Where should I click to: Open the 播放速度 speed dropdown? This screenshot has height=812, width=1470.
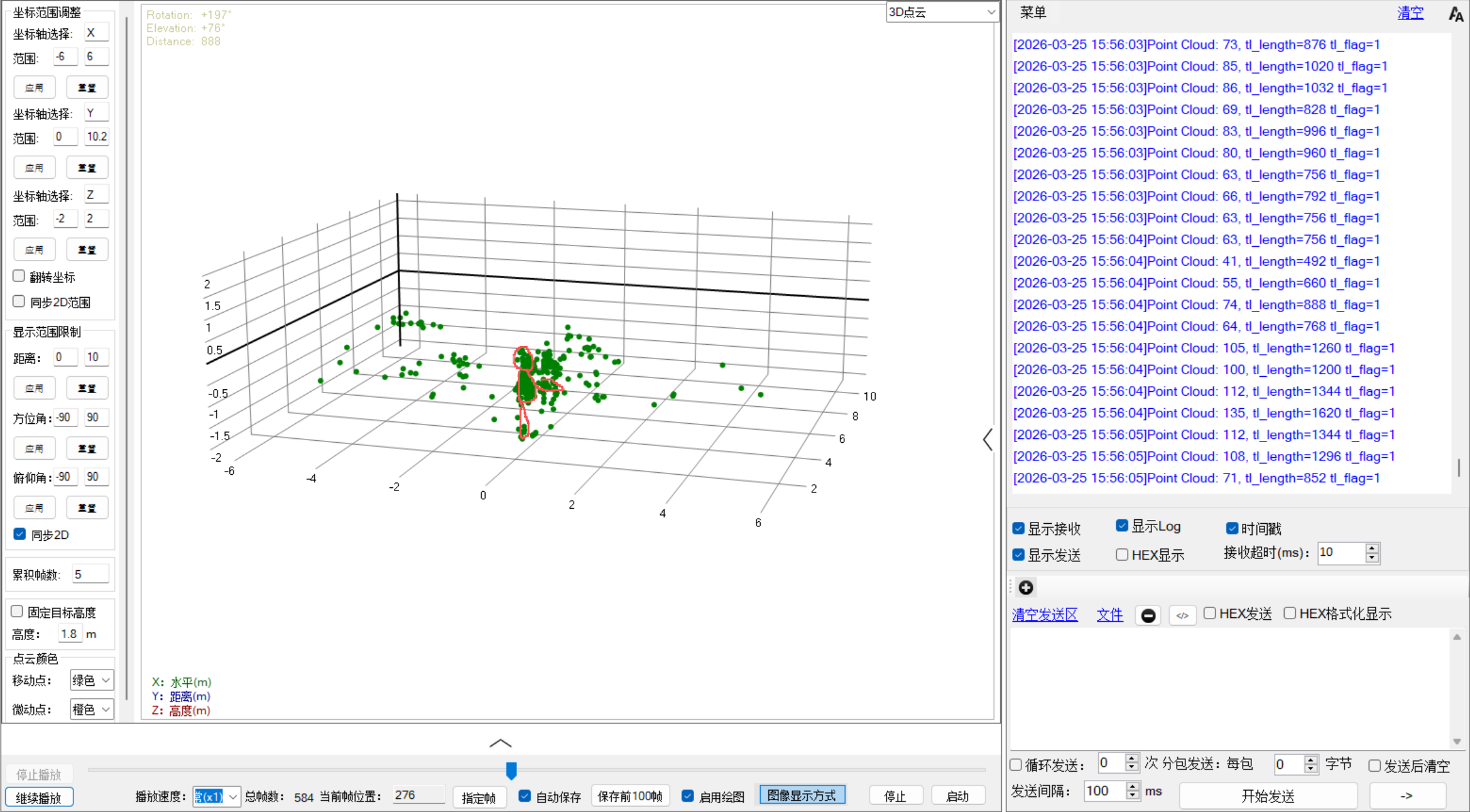pos(233,796)
